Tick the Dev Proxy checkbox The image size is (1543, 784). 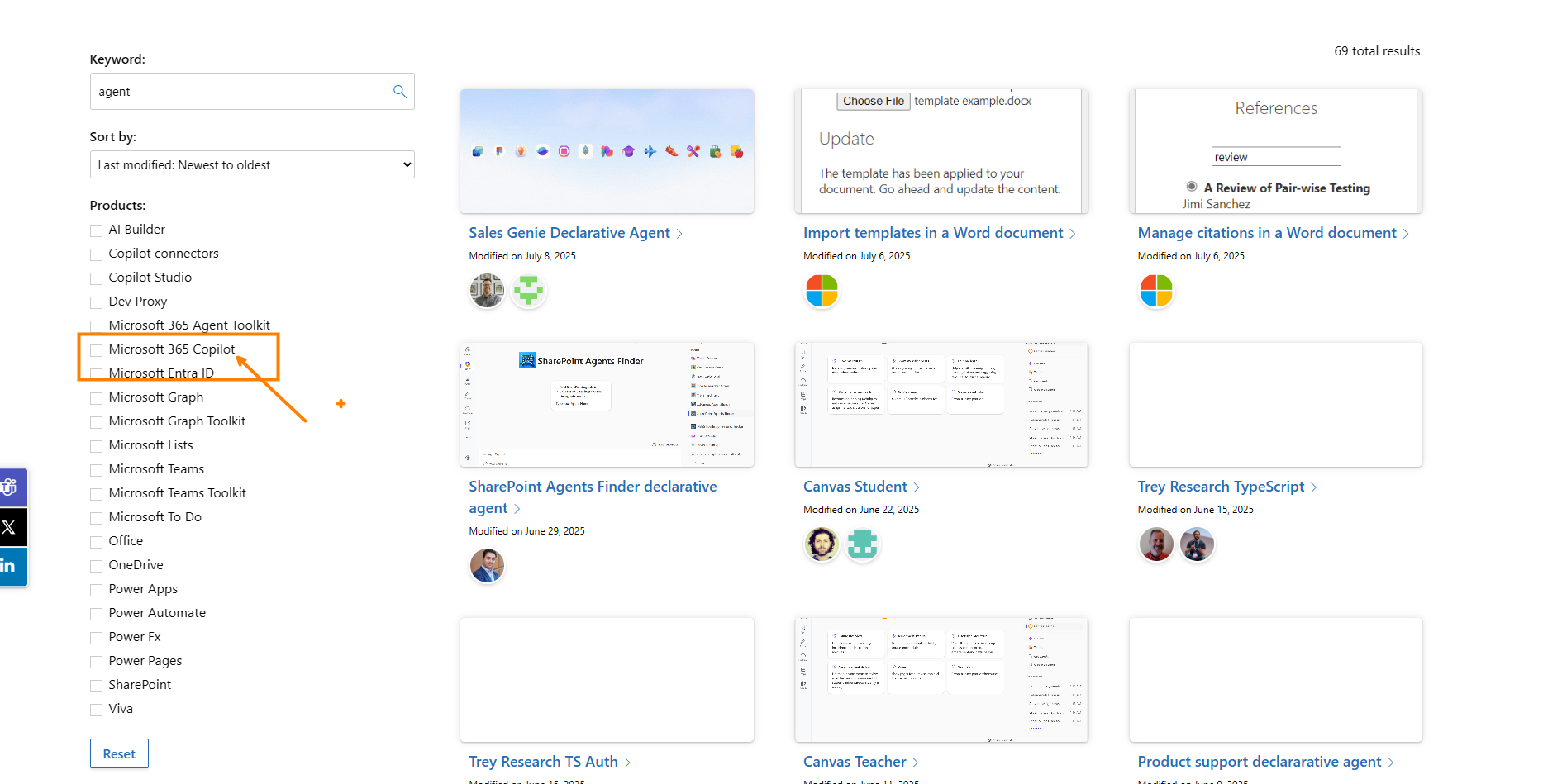pyautogui.click(x=97, y=302)
